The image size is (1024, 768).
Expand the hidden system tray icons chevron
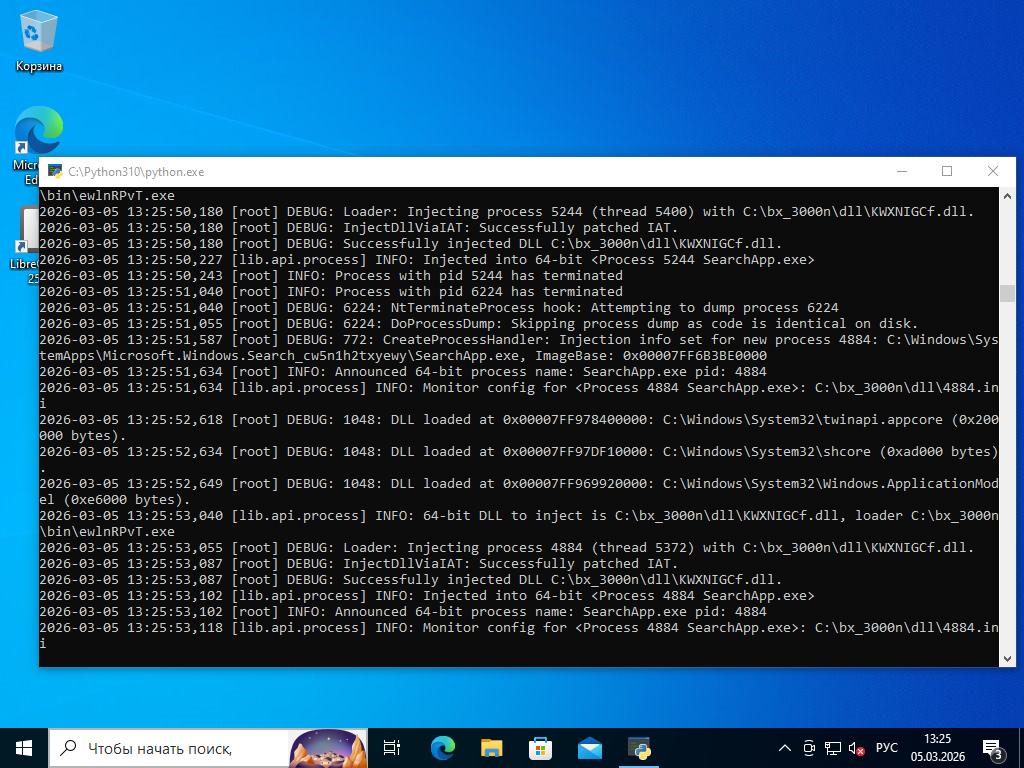(785, 748)
